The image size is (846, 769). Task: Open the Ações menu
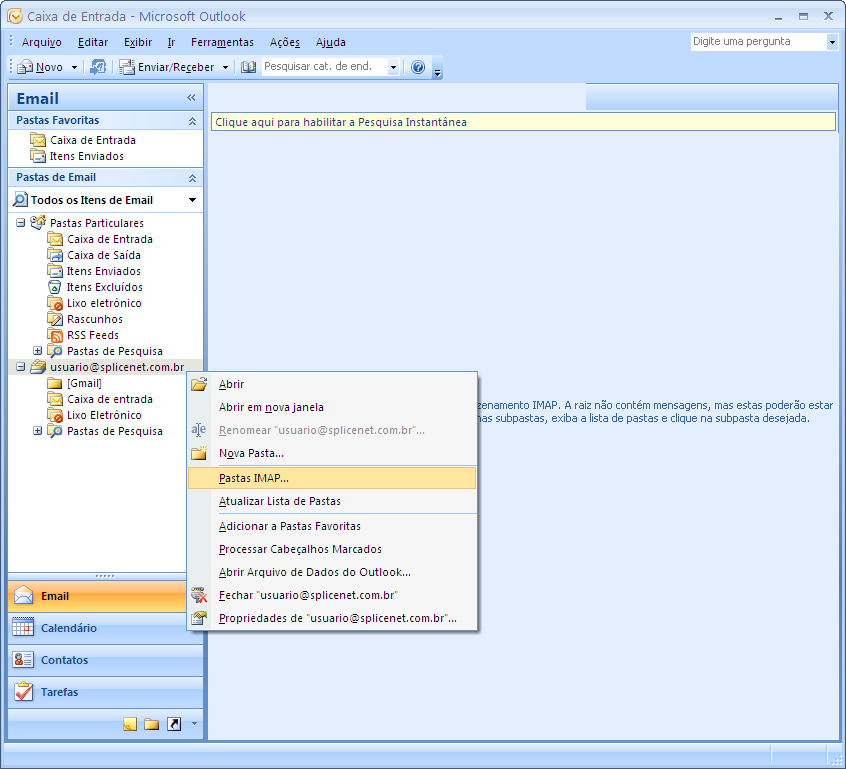(285, 42)
